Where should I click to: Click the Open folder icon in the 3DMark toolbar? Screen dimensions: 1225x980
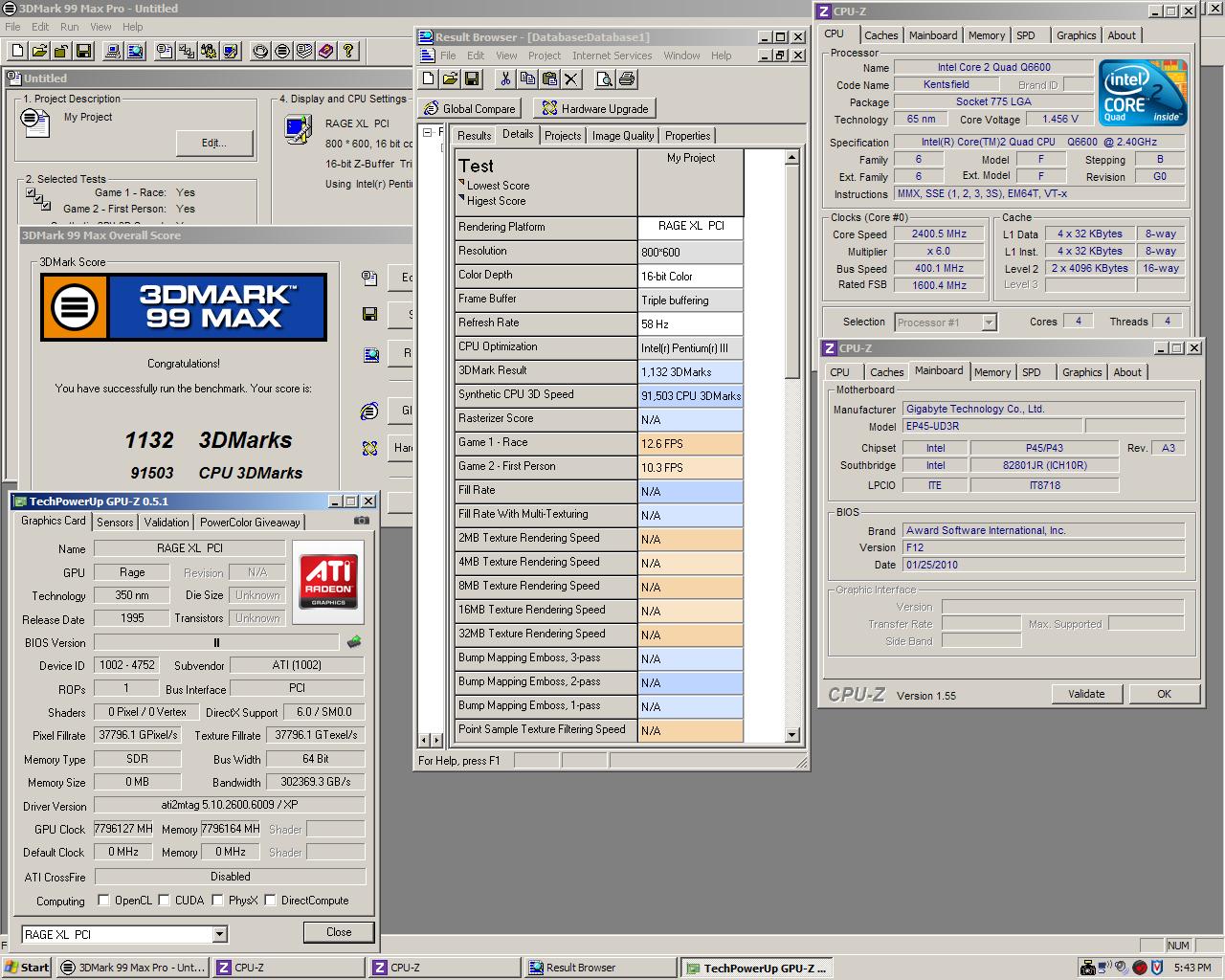click(x=39, y=51)
